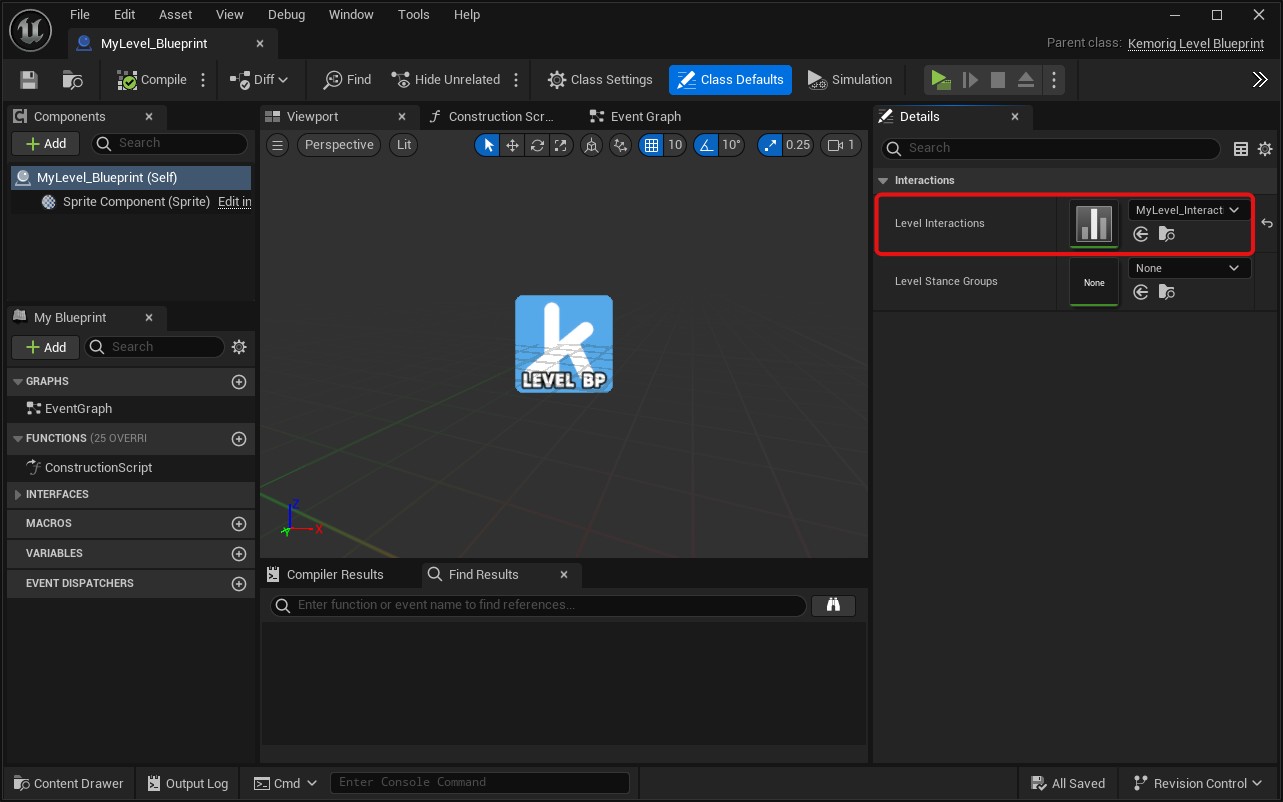Click the Compile button
This screenshot has height=802, width=1283.
pyautogui.click(x=153, y=80)
